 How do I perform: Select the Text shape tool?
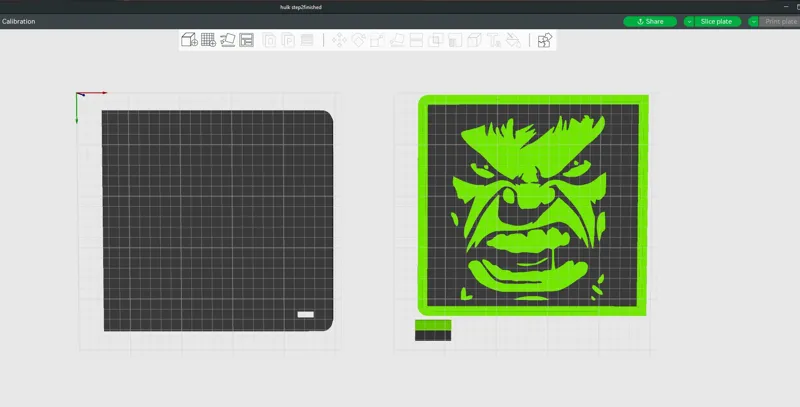(493, 40)
